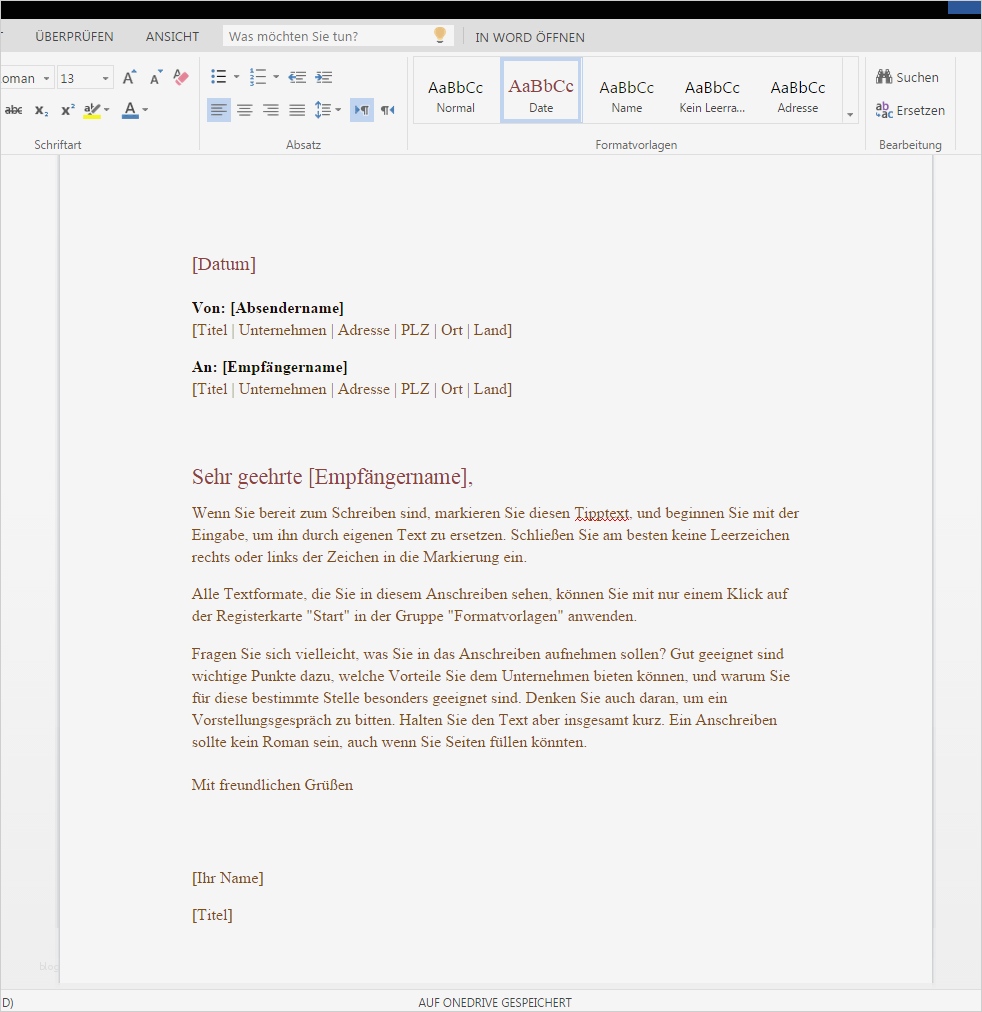The image size is (982, 1012).
Task: Apply strikethrough formatting
Action: [14, 110]
